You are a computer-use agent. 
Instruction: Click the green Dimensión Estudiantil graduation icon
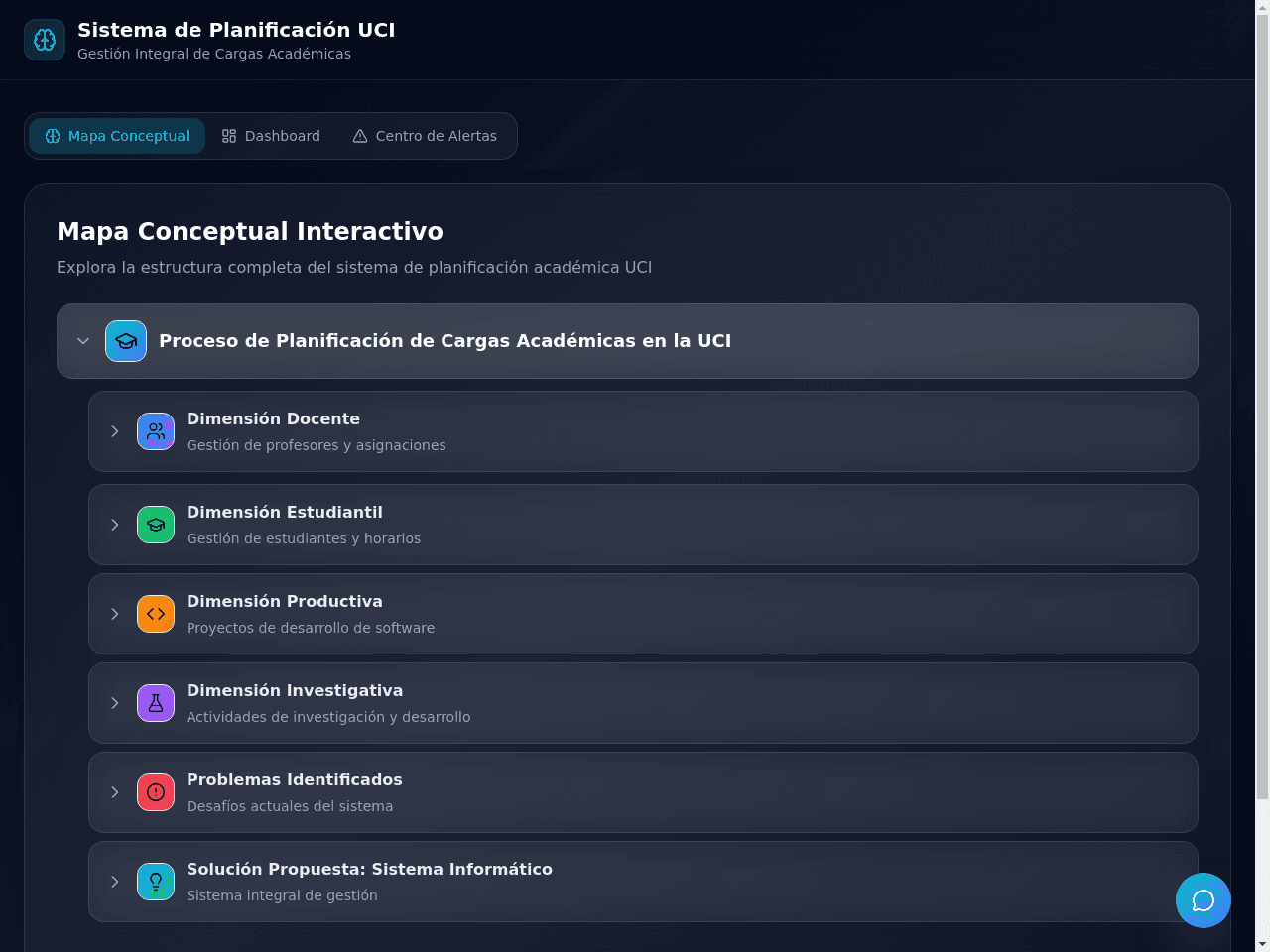(156, 525)
